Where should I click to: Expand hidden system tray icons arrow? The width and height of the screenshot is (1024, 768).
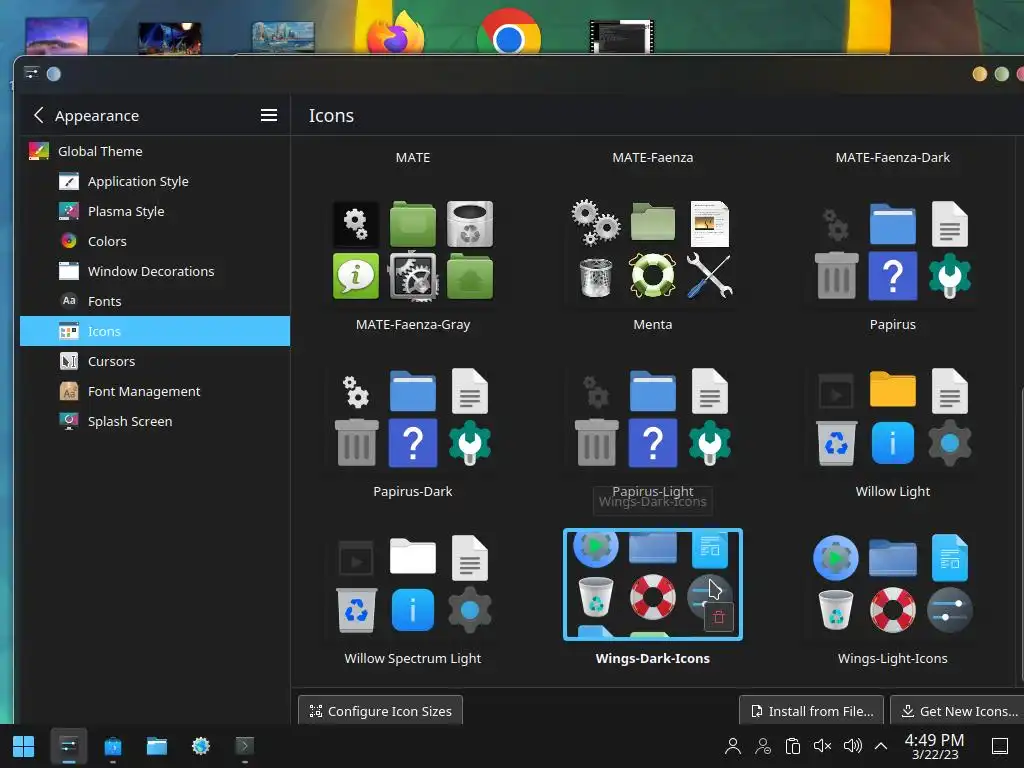point(881,746)
